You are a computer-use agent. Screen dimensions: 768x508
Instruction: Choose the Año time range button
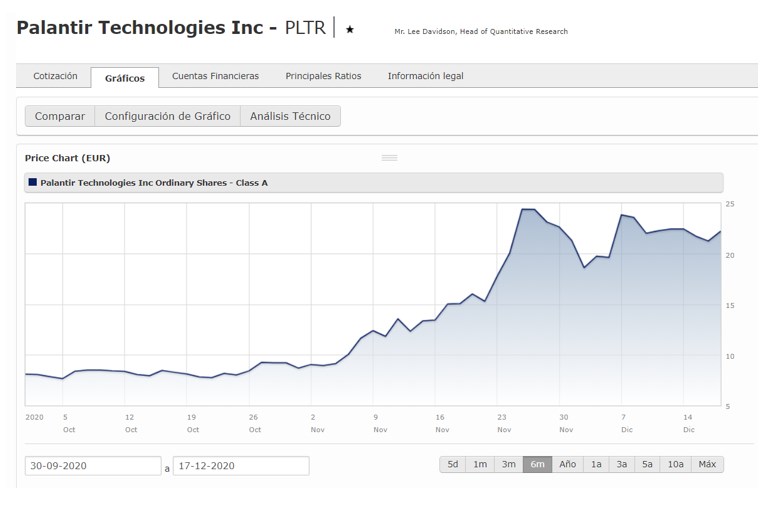pyautogui.click(x=567, y=464)
